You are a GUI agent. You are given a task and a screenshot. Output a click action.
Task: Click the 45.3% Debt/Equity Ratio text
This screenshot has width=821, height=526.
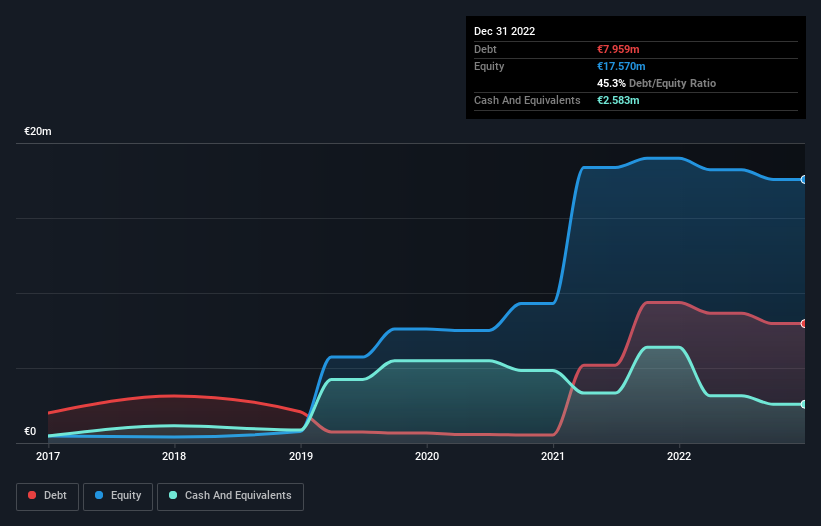656,83
